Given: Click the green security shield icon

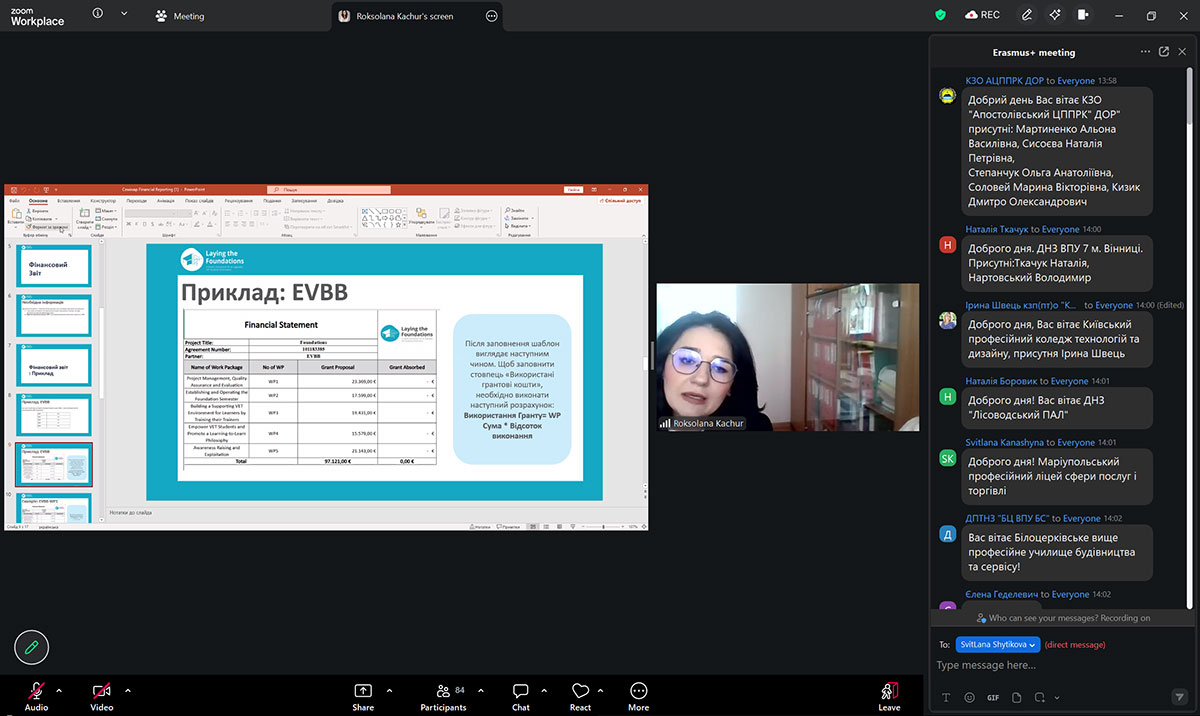Looking at the screenshot, I should 940,15.
